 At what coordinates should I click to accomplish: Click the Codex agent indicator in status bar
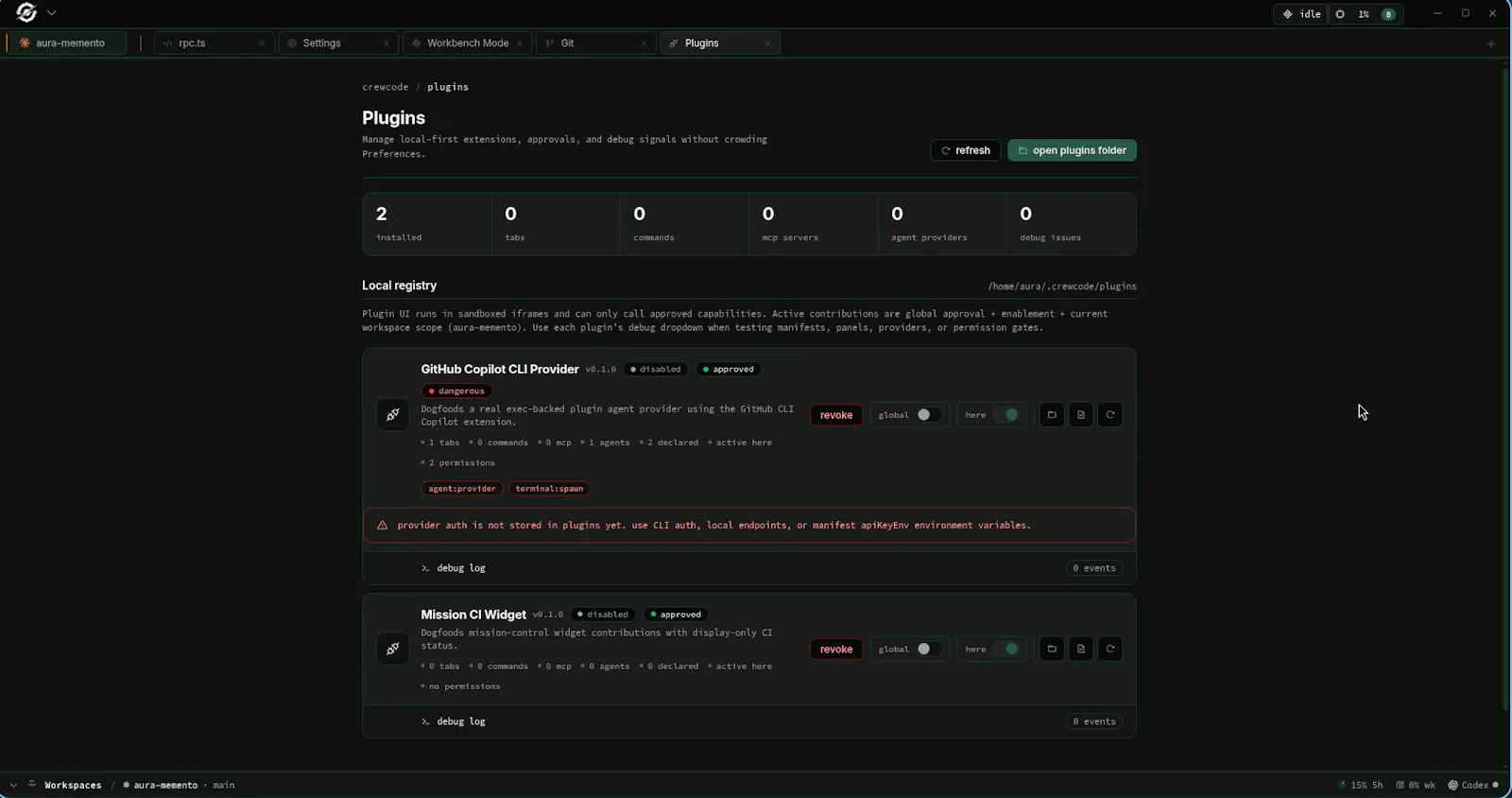click(x=1473, y=786)
